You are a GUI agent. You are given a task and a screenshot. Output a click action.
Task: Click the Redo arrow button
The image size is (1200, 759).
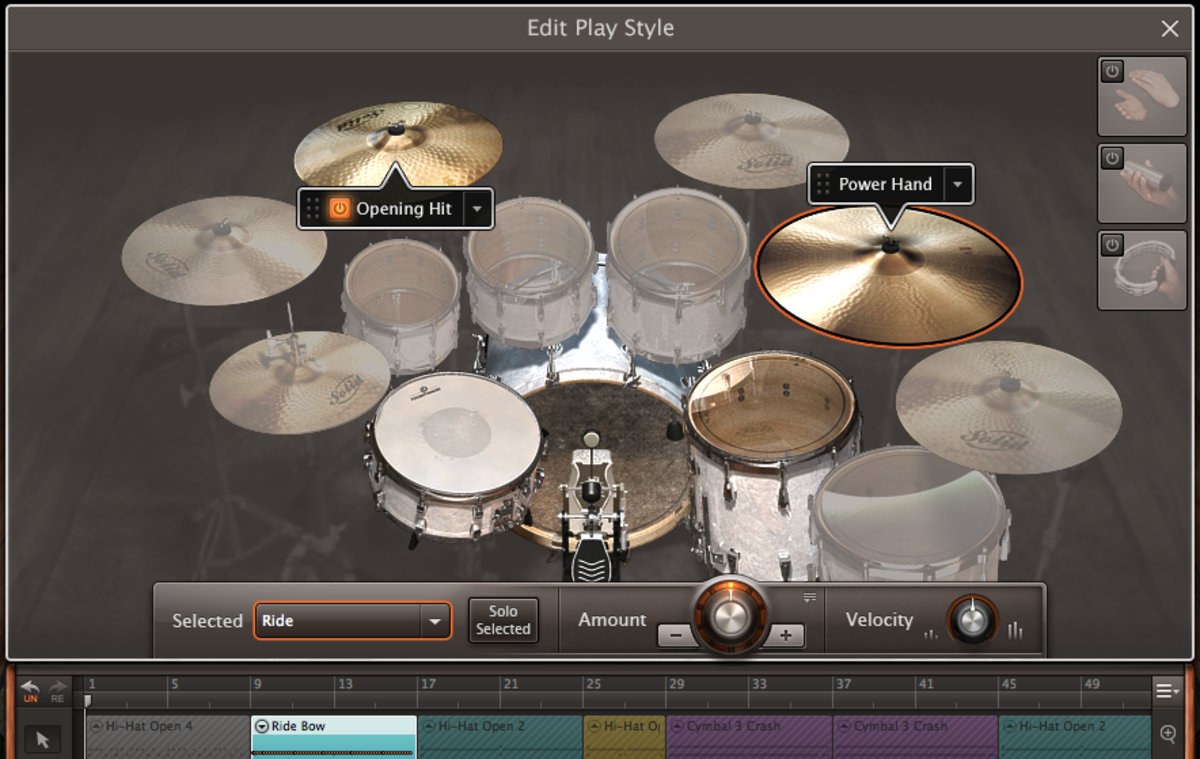tap(58, 690)
